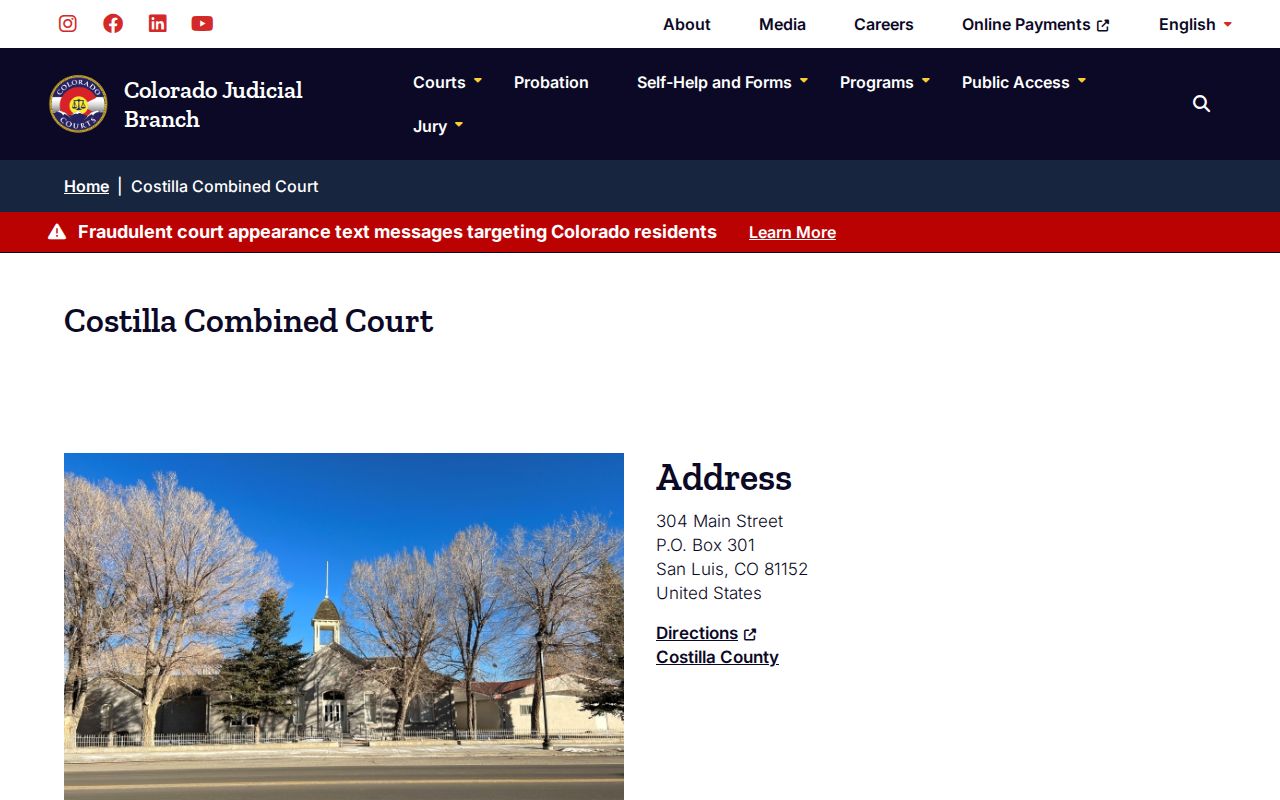
Task: Open Online Payments link
Action: 1036,25
